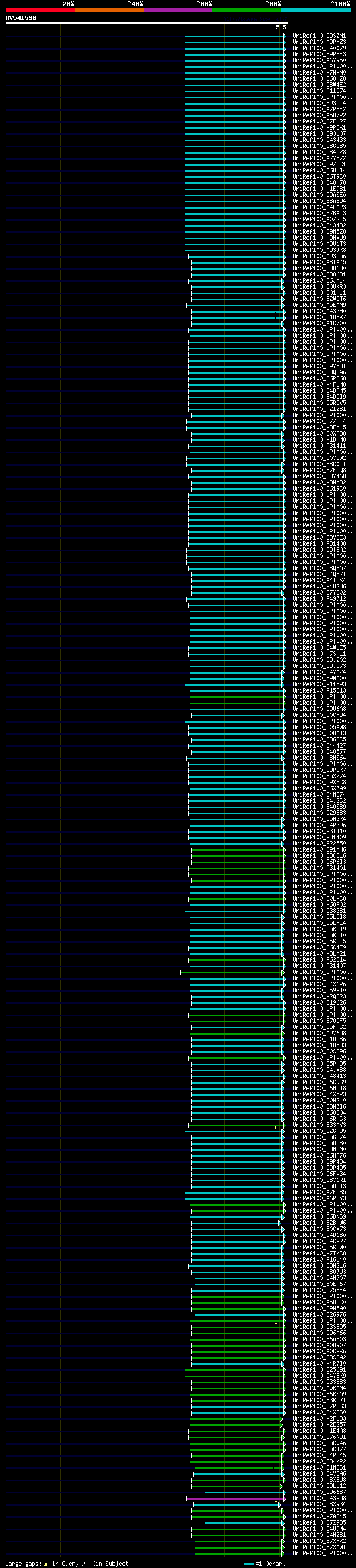The image size is (356, 1568).
Task: Click label UniRef100_A9SJK8
Action: [319, 250]
